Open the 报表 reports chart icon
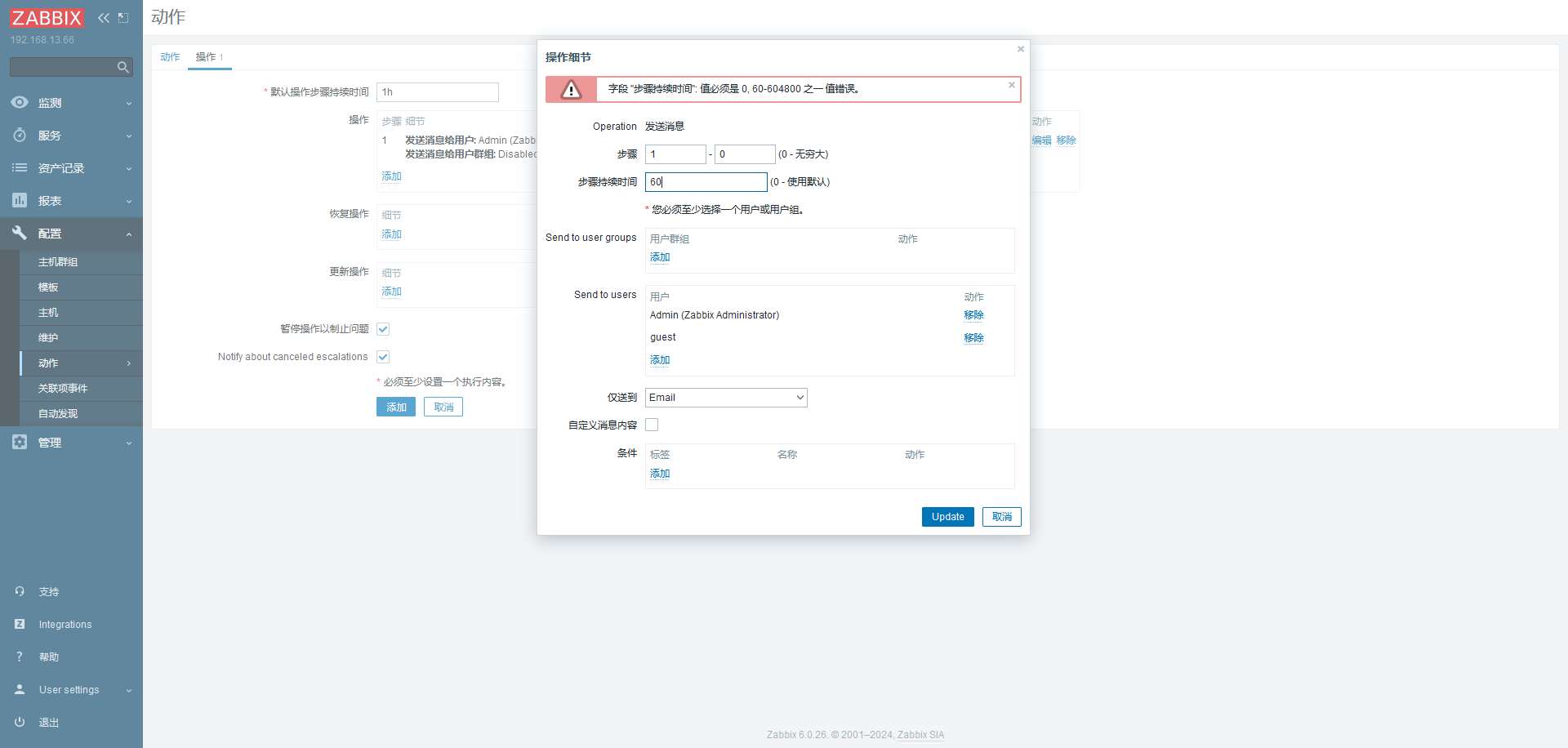 pos(20,201)
